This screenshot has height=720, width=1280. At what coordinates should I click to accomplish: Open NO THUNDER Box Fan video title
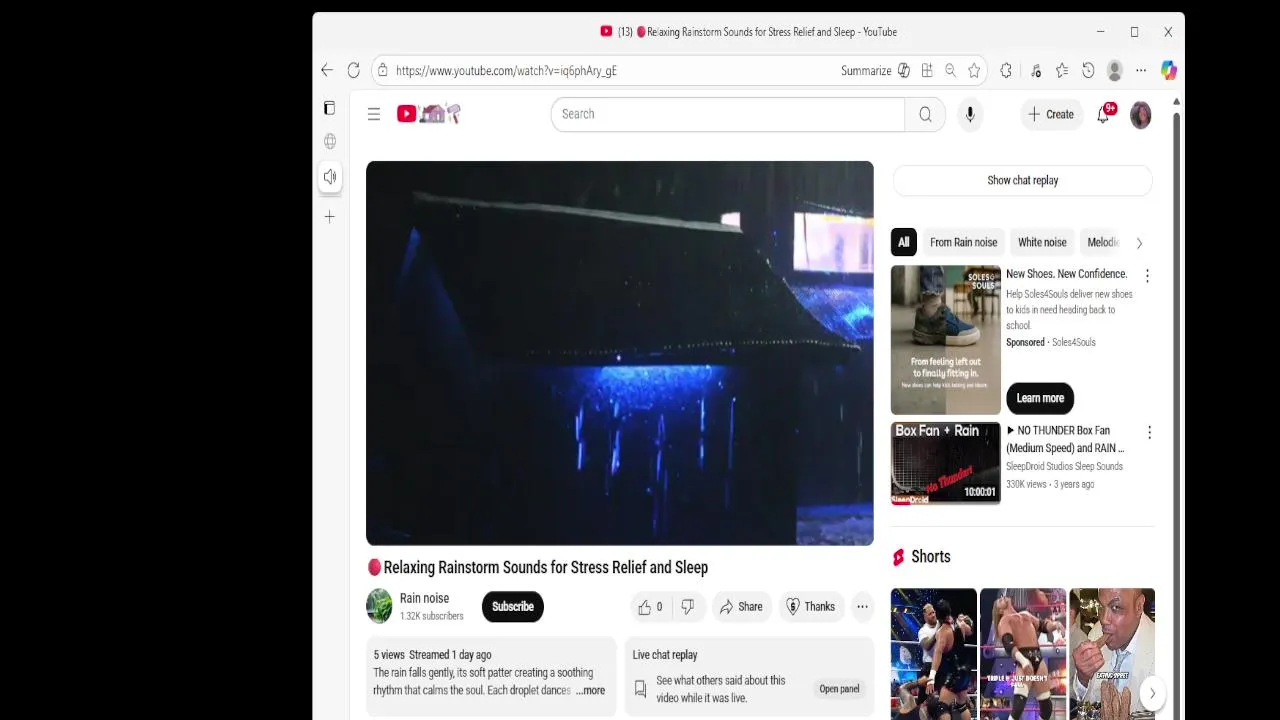[1068, 439]
